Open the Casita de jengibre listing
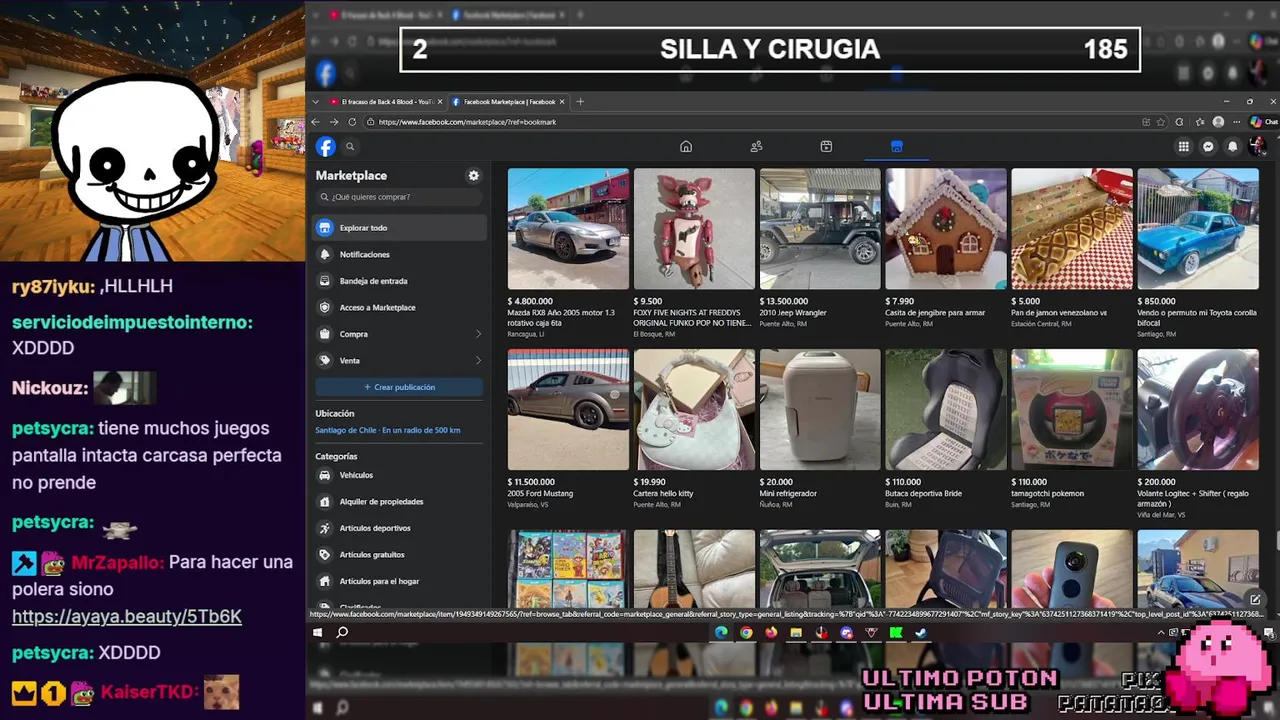Viewport: 1280px width, 720px height. point(946,229)
